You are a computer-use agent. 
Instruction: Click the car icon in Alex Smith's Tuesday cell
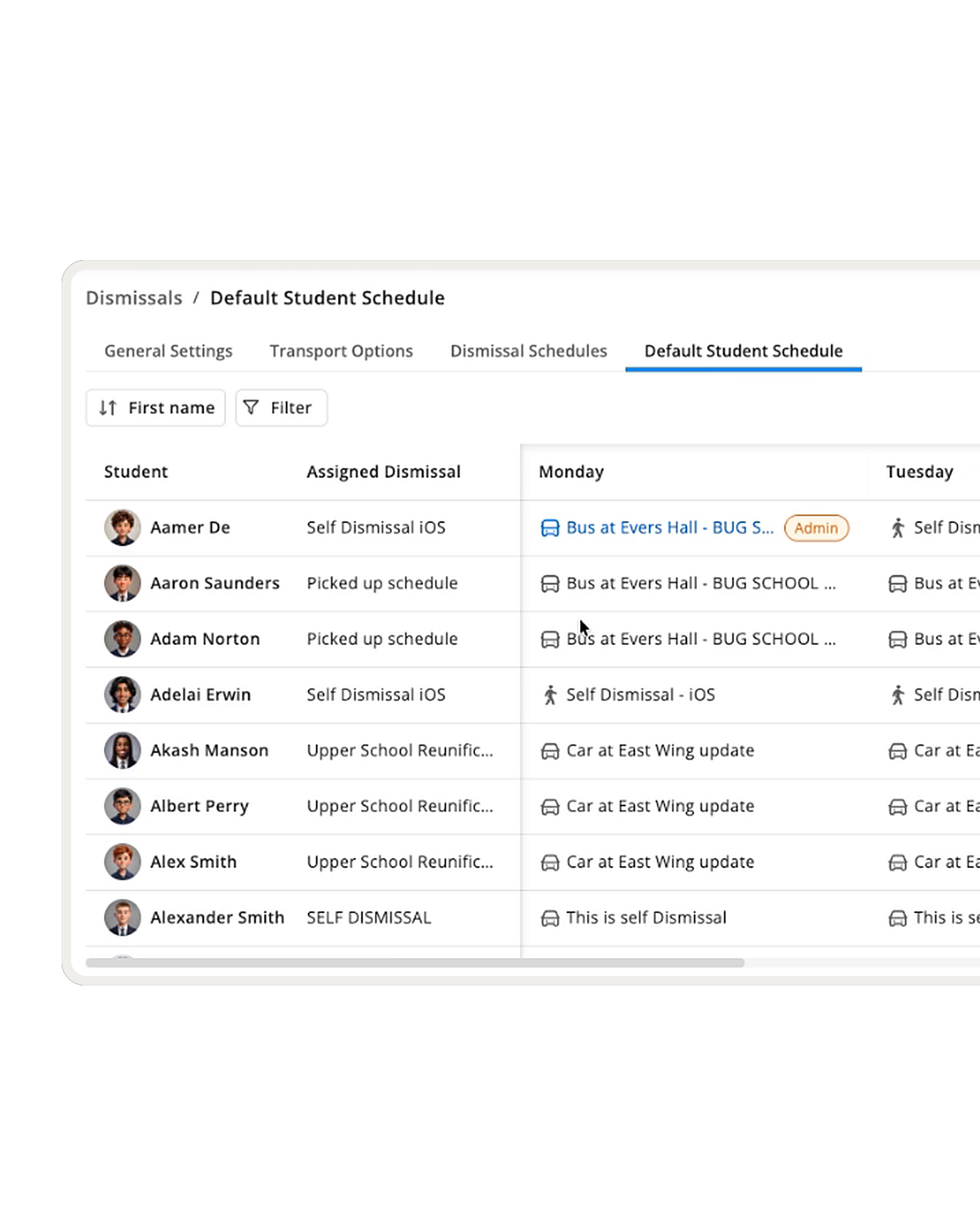(x=898, y=862)
